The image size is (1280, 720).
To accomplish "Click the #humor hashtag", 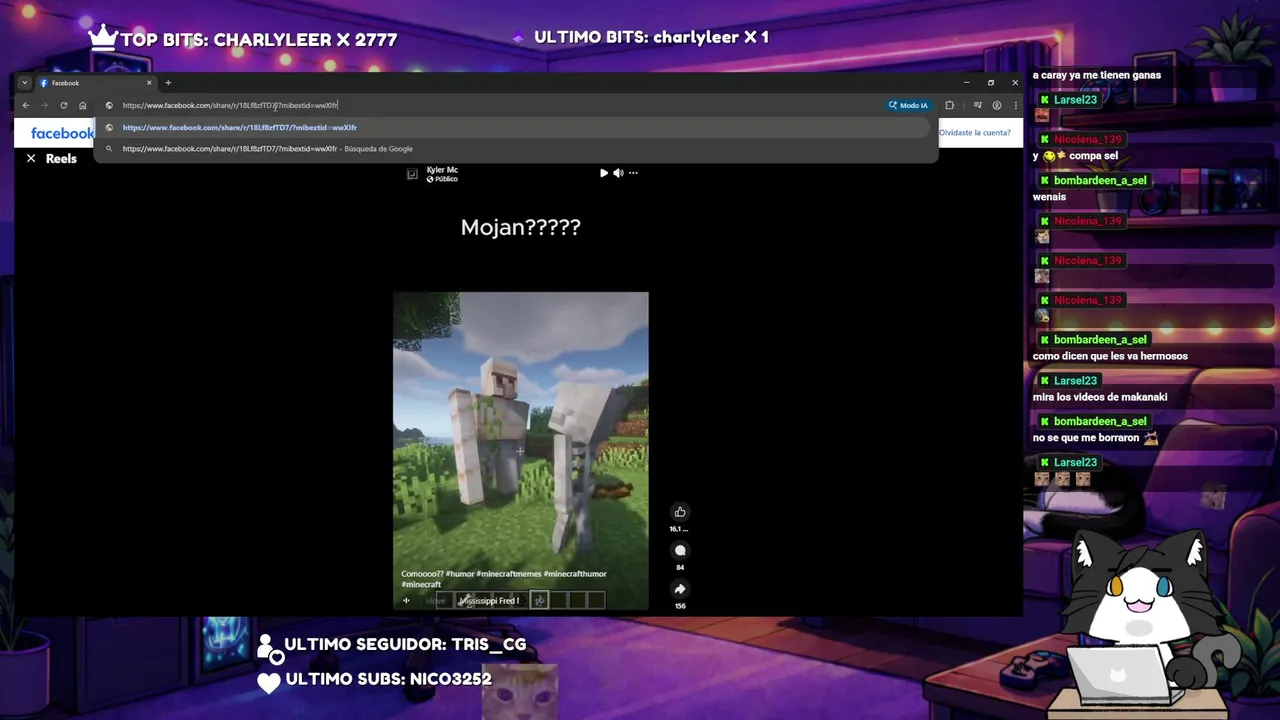I will coord(460,574).
